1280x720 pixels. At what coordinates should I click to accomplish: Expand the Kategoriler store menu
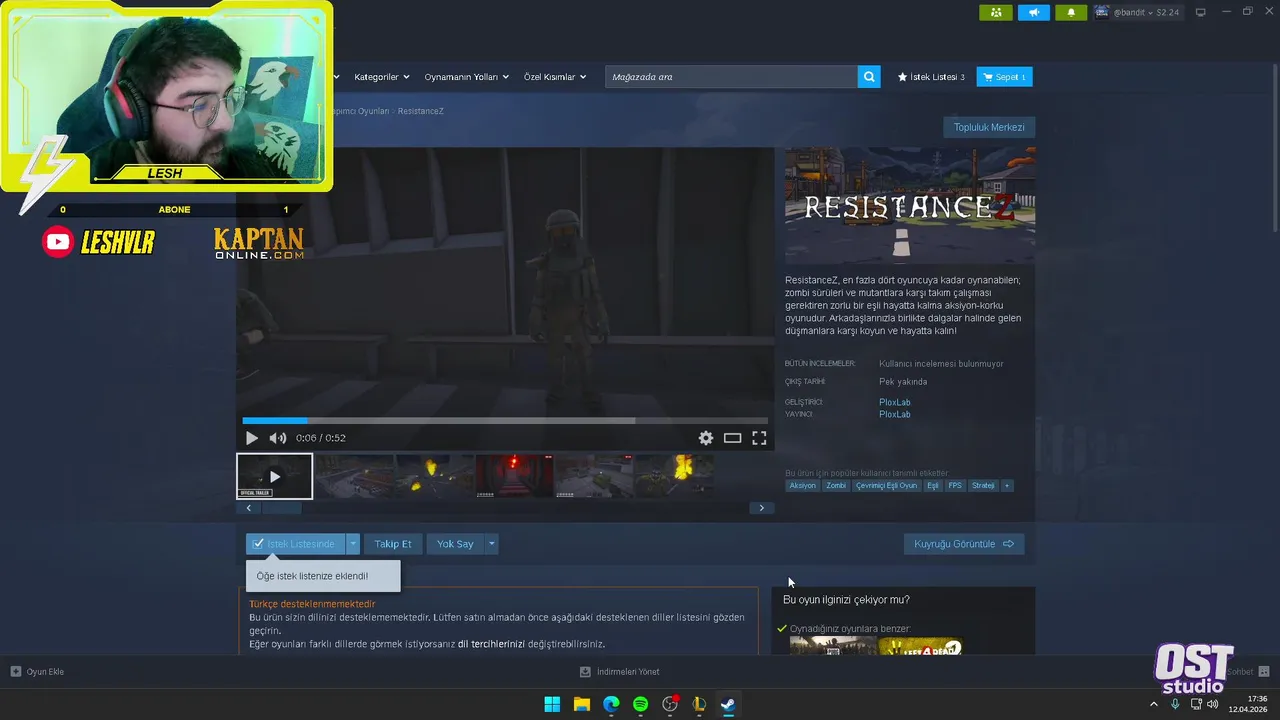pyautogui.click(x=381, y=77)
